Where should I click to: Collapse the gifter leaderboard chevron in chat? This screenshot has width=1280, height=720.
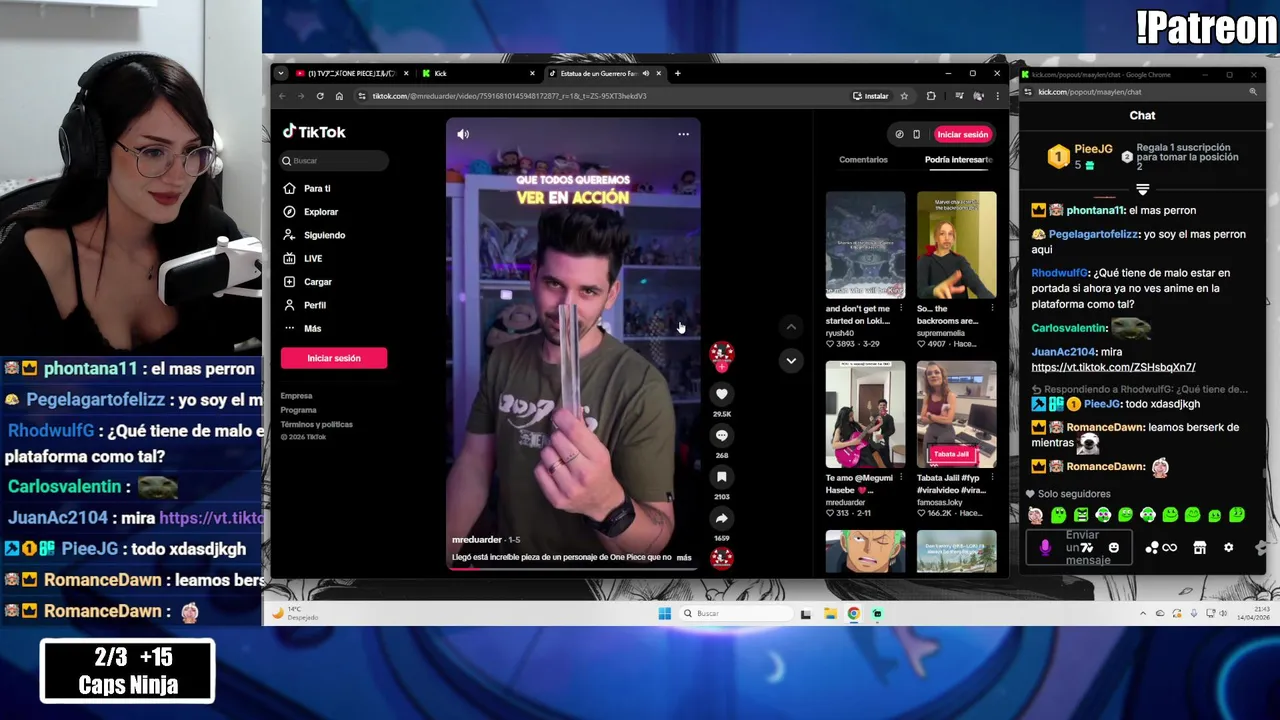point(1142,189)
